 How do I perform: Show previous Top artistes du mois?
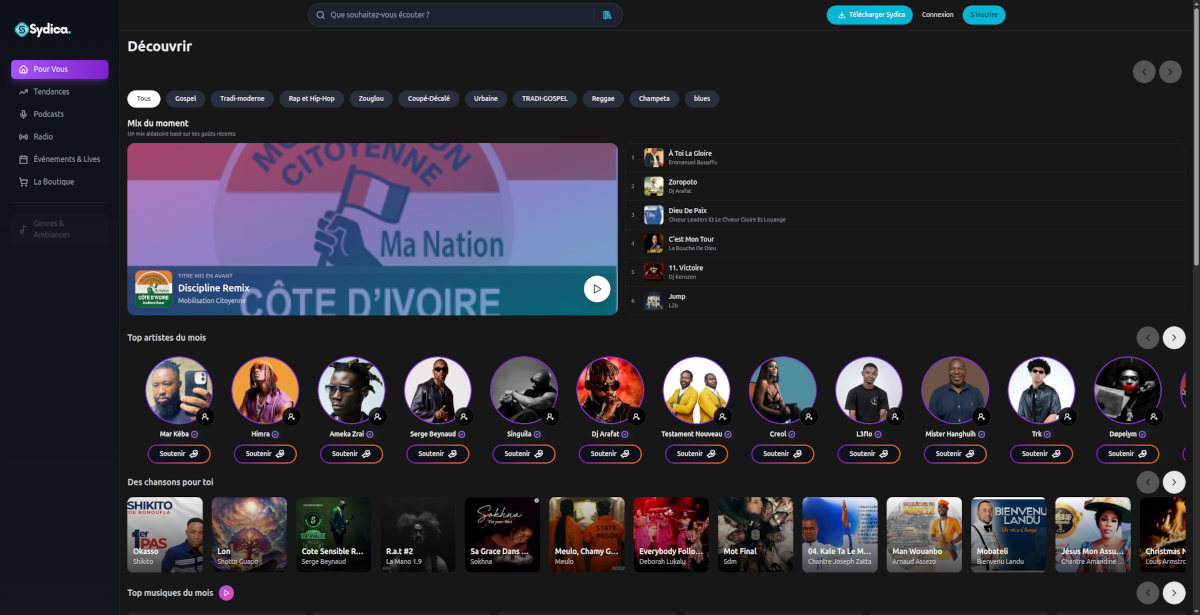(1147, 338)
